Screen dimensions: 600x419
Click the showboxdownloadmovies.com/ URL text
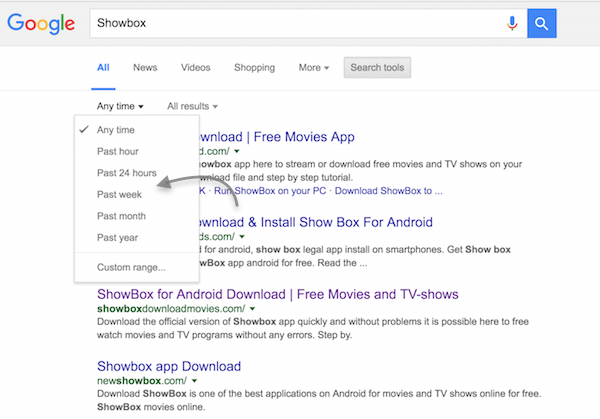tap(171, 308)
